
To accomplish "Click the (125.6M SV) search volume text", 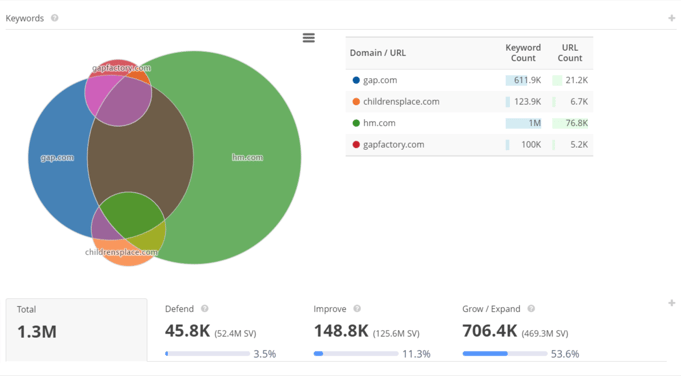I will 396,333.
